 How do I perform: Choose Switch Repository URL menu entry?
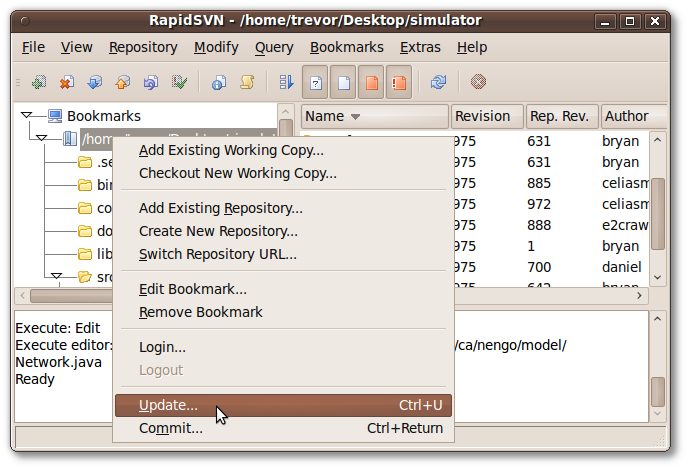point(283,254)
